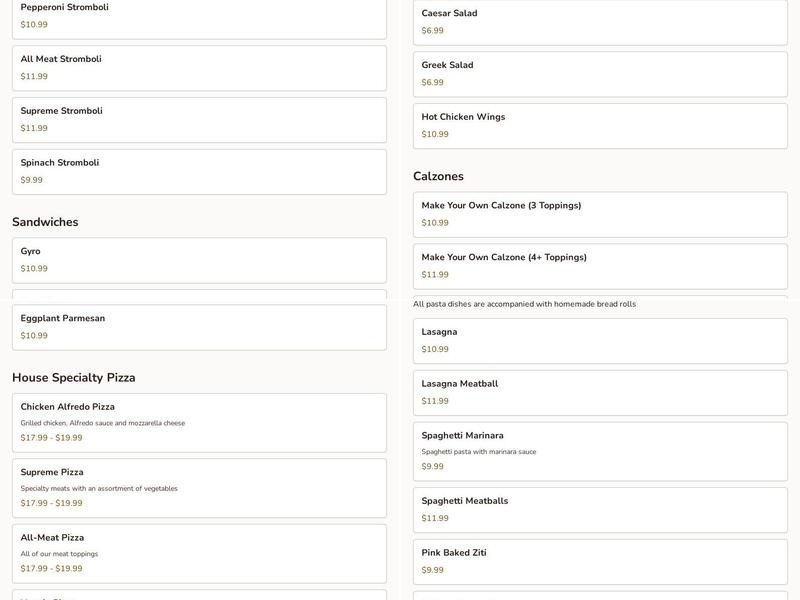Click the plain Lasagna item for $10.99
This screenshot has width=800, height=600.
[600, 341]
